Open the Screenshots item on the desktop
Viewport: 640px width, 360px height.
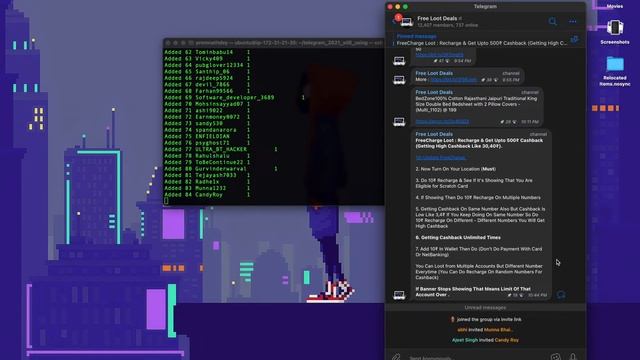(615, 32)
